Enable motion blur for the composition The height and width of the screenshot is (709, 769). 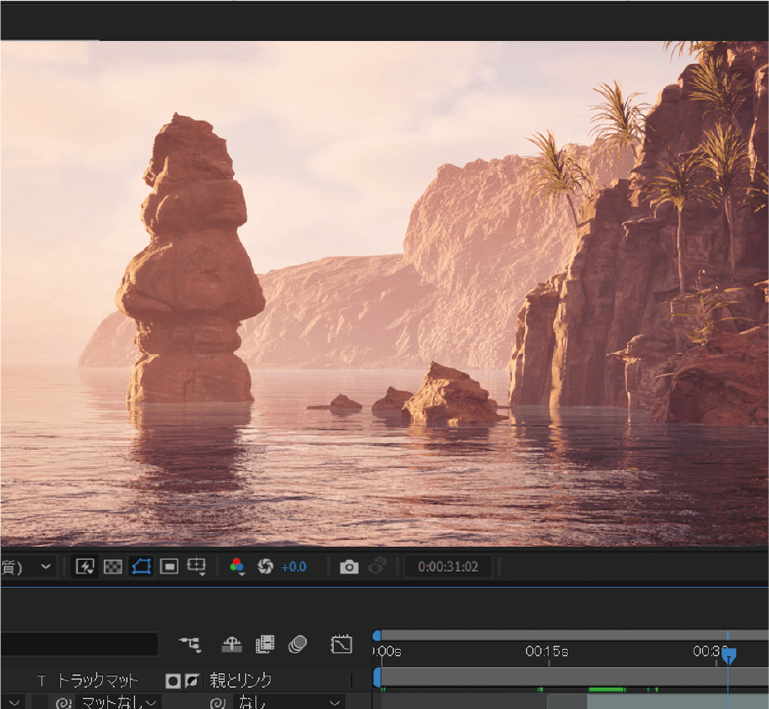(297, 645)
